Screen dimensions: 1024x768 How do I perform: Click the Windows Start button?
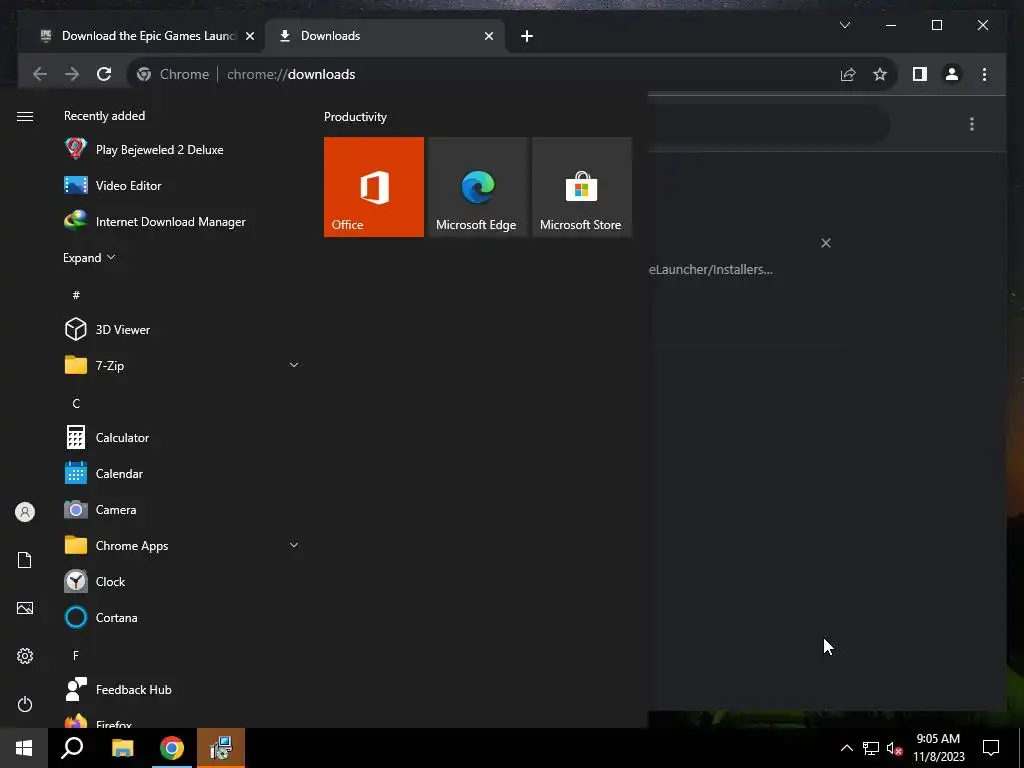click(24, 748)
